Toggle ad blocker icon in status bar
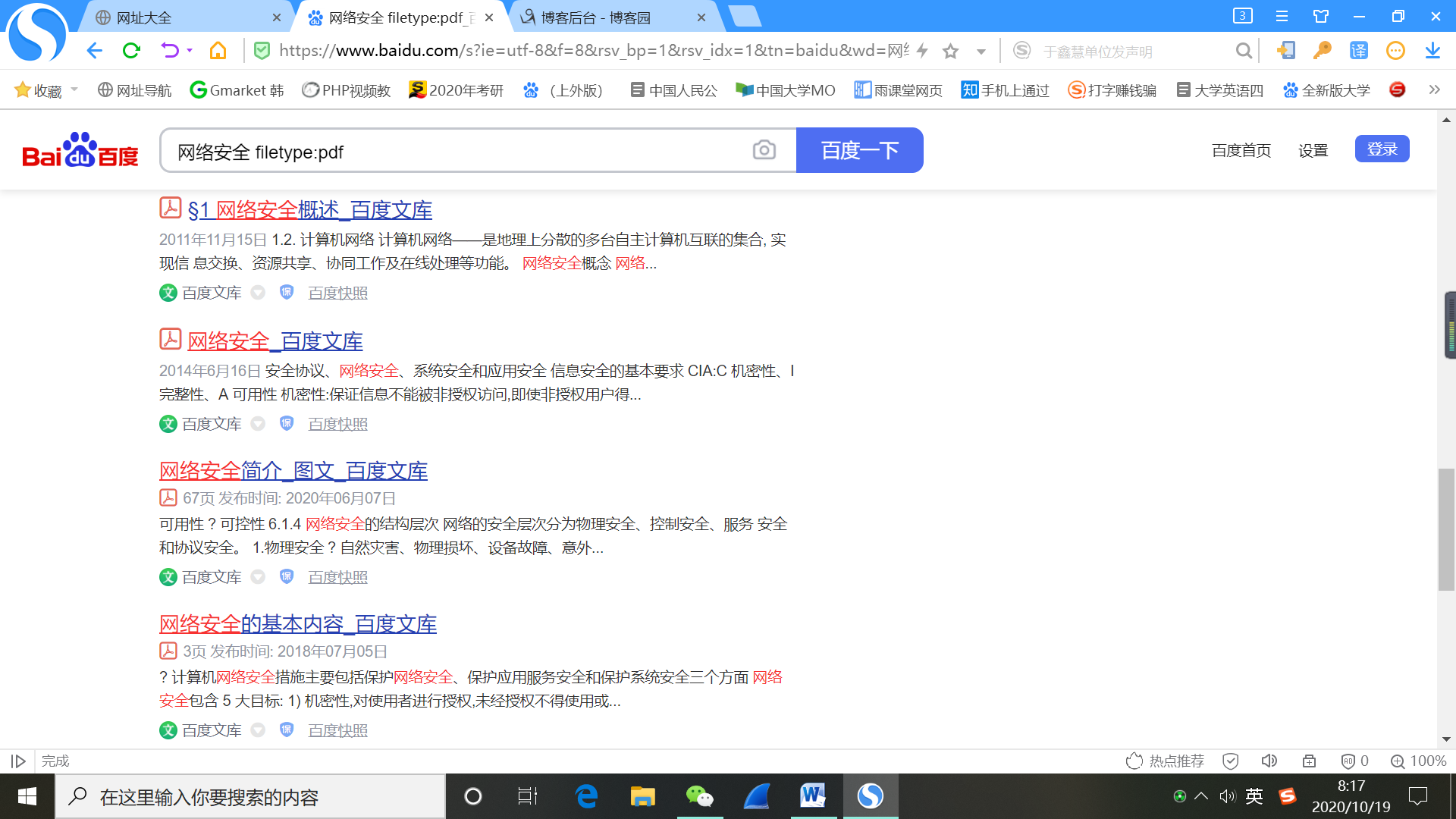Screen dimensions: 1456x819 1348,761
